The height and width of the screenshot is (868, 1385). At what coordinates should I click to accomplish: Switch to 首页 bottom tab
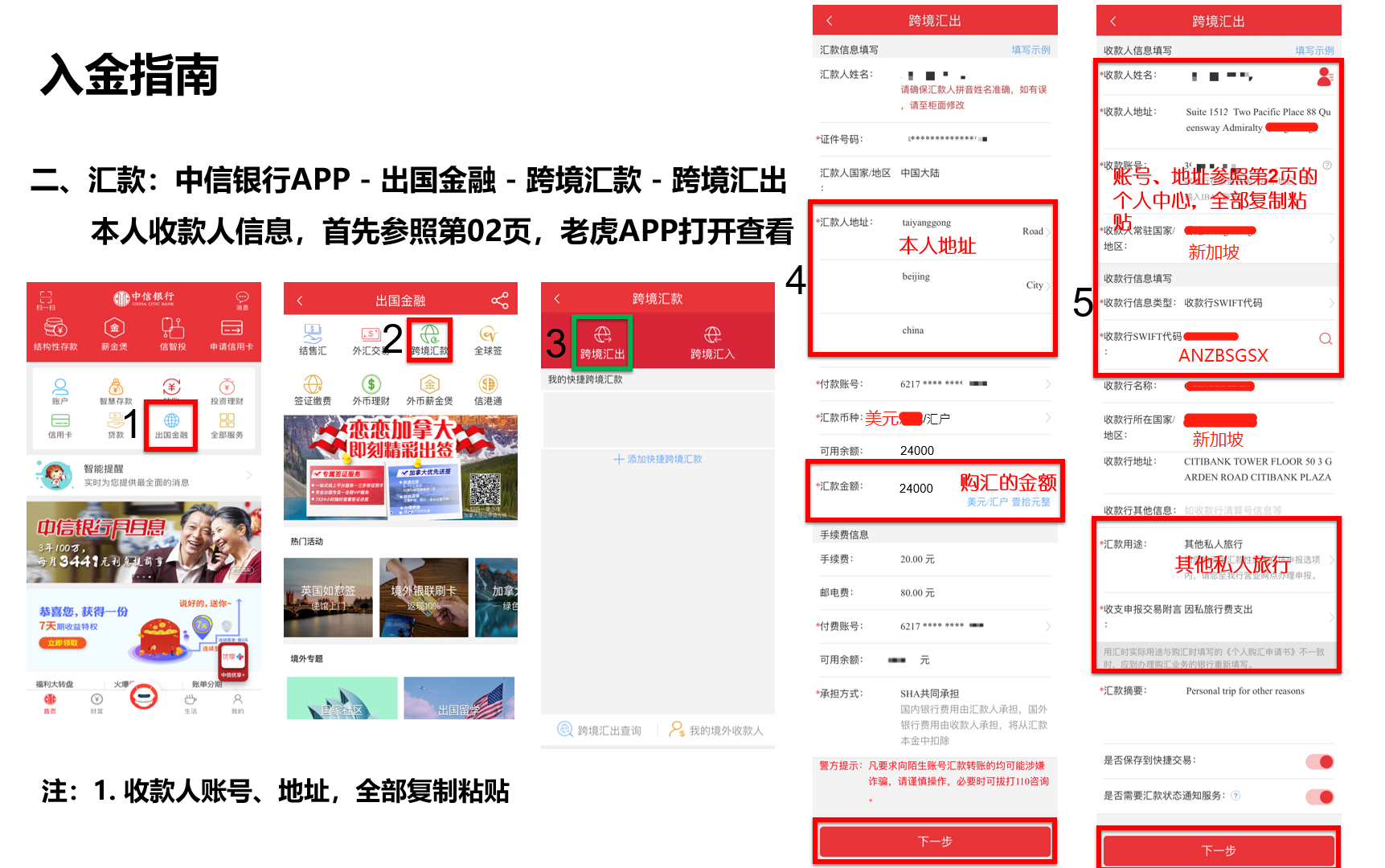(x=50, y=703)
